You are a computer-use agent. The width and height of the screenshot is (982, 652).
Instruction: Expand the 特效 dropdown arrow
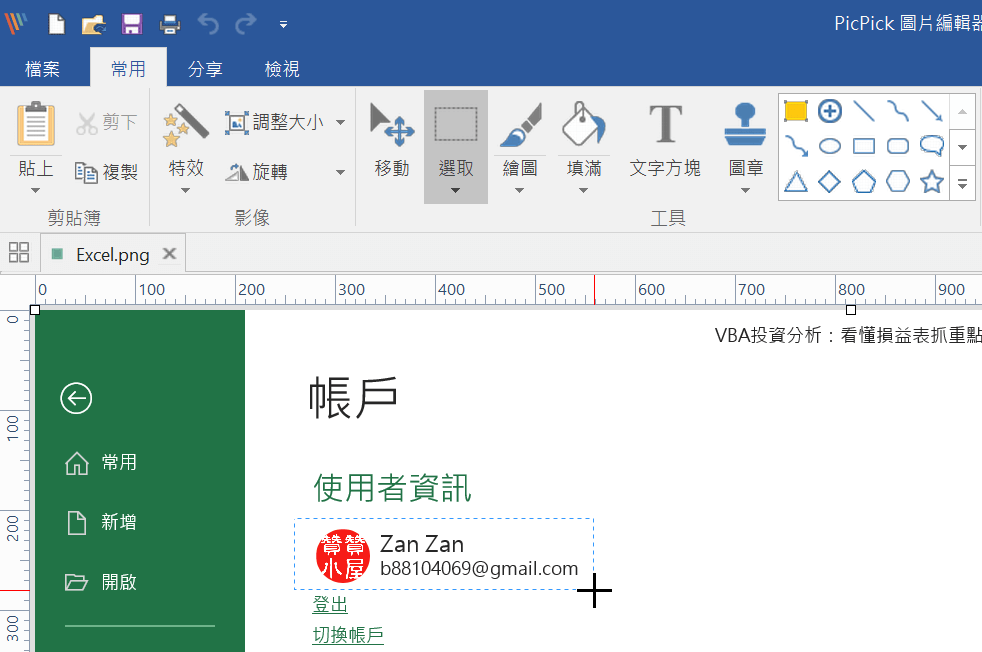185,190
